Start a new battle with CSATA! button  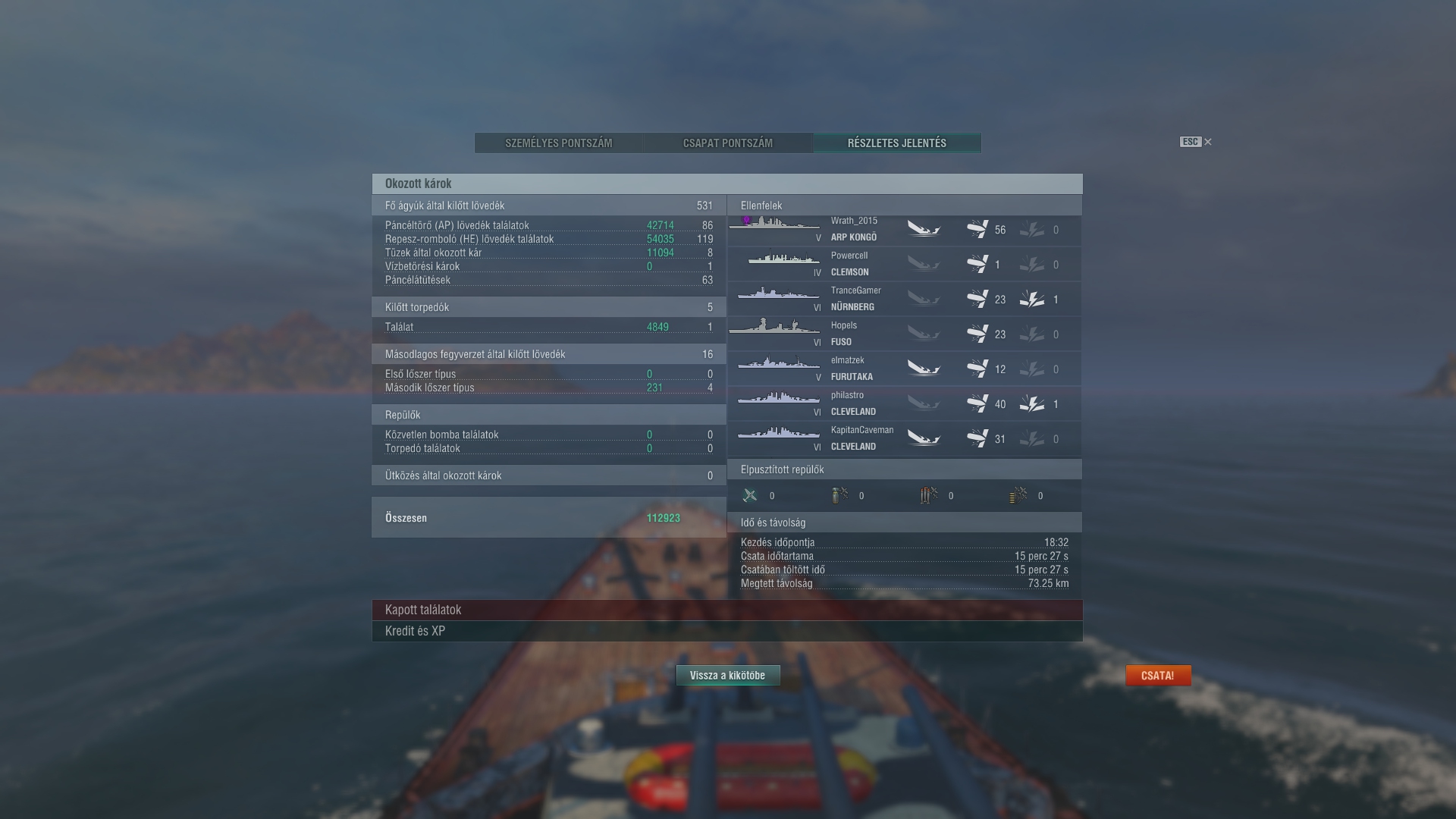pyautogui.click(x=1158, y=675)
